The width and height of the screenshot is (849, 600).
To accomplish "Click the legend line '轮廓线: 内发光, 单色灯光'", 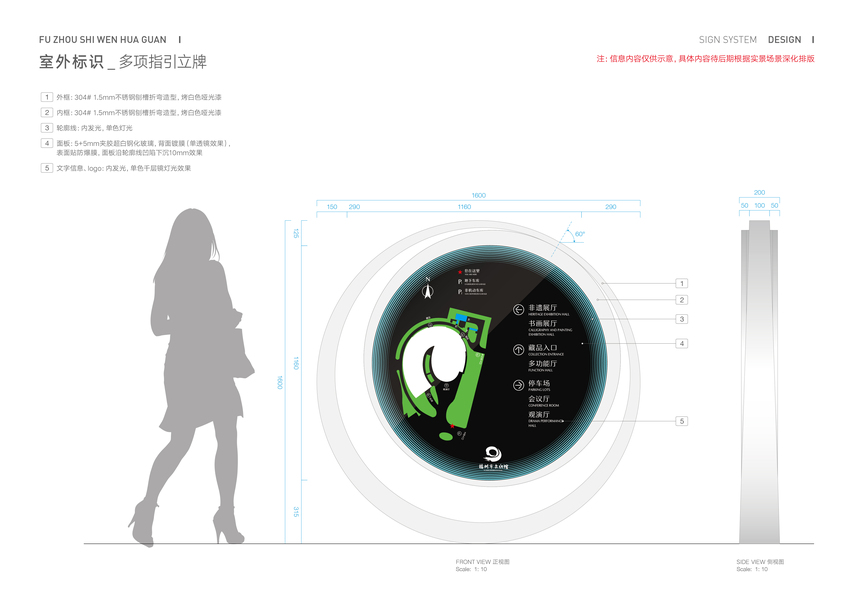I will (95, 128).
